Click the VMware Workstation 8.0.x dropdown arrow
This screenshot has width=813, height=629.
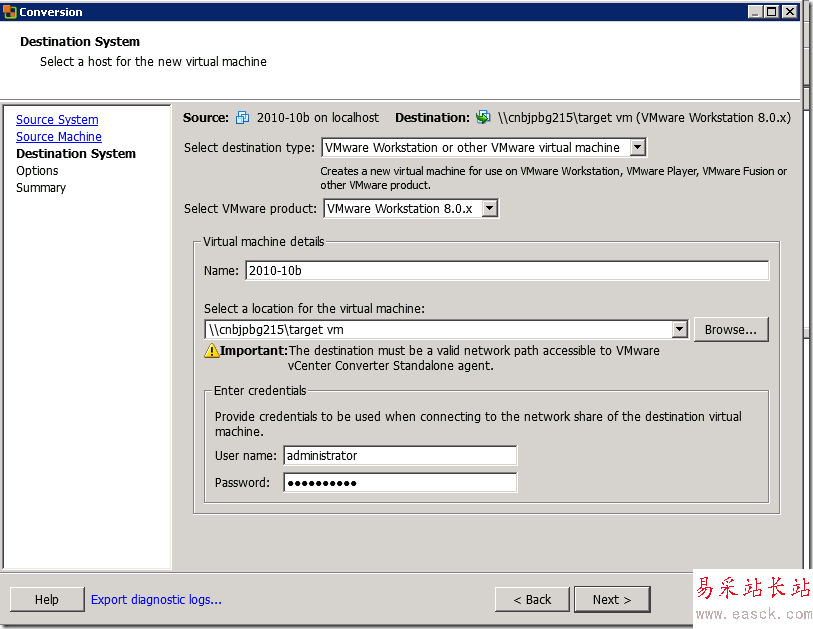[489, 208]
